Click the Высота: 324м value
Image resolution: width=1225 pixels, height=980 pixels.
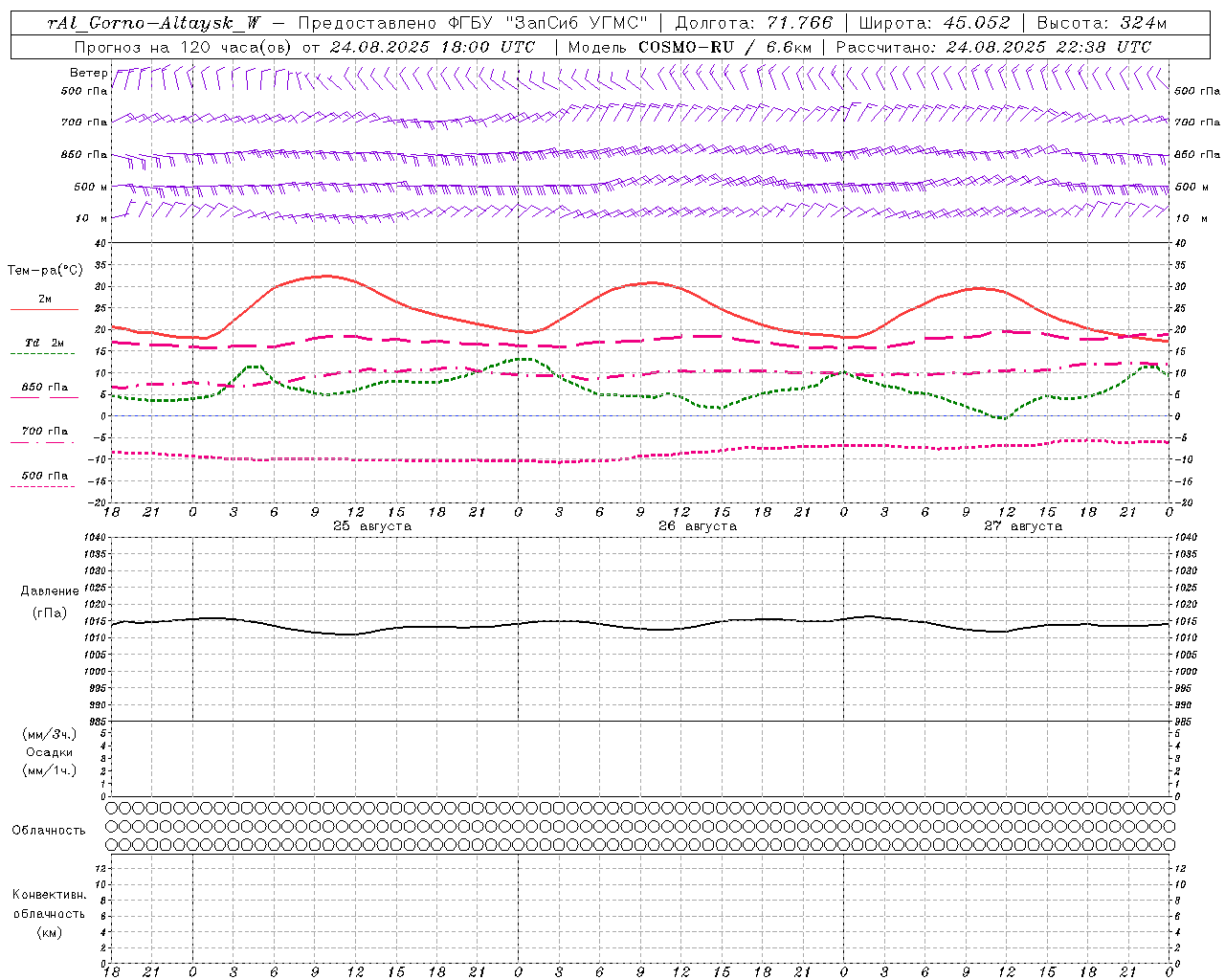tap(1102, 23)
